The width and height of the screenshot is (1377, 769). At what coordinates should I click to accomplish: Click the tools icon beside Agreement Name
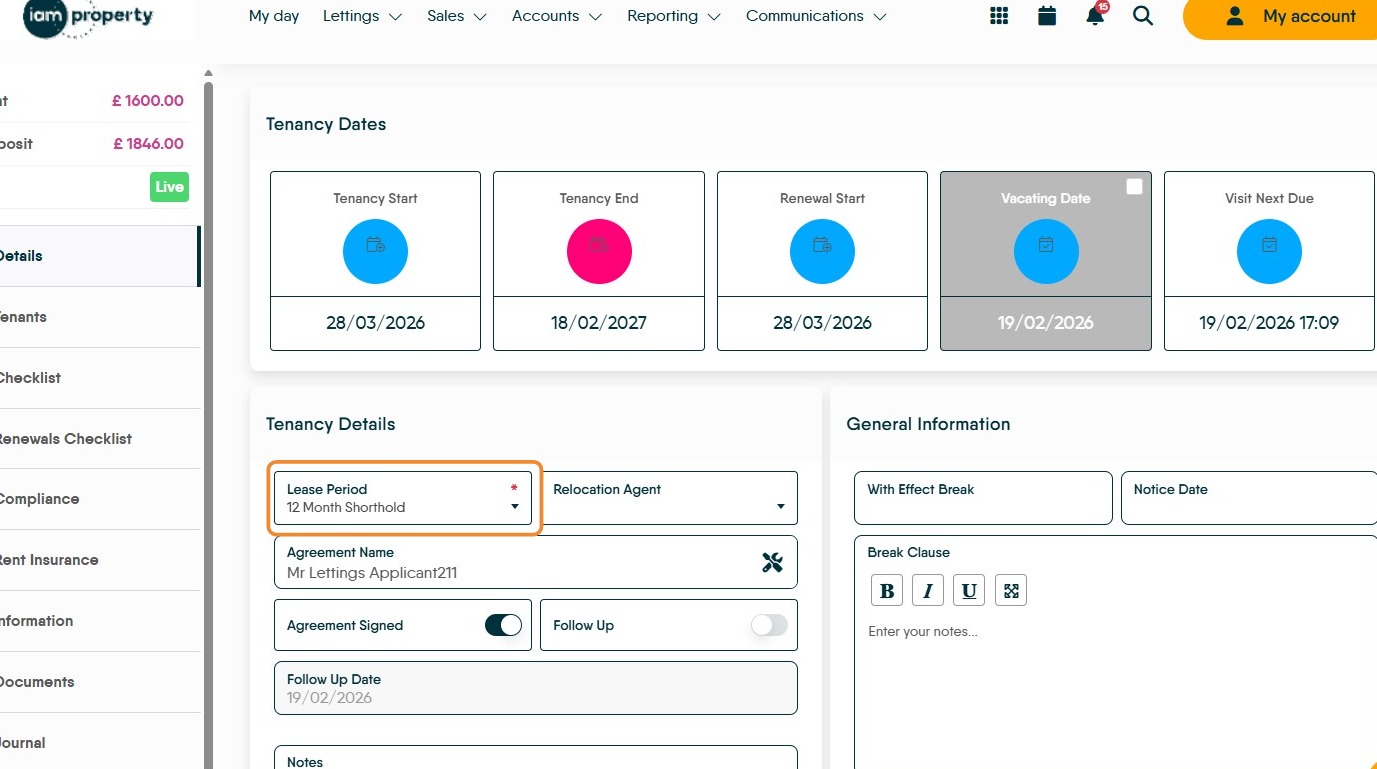(x=772, y=562)
